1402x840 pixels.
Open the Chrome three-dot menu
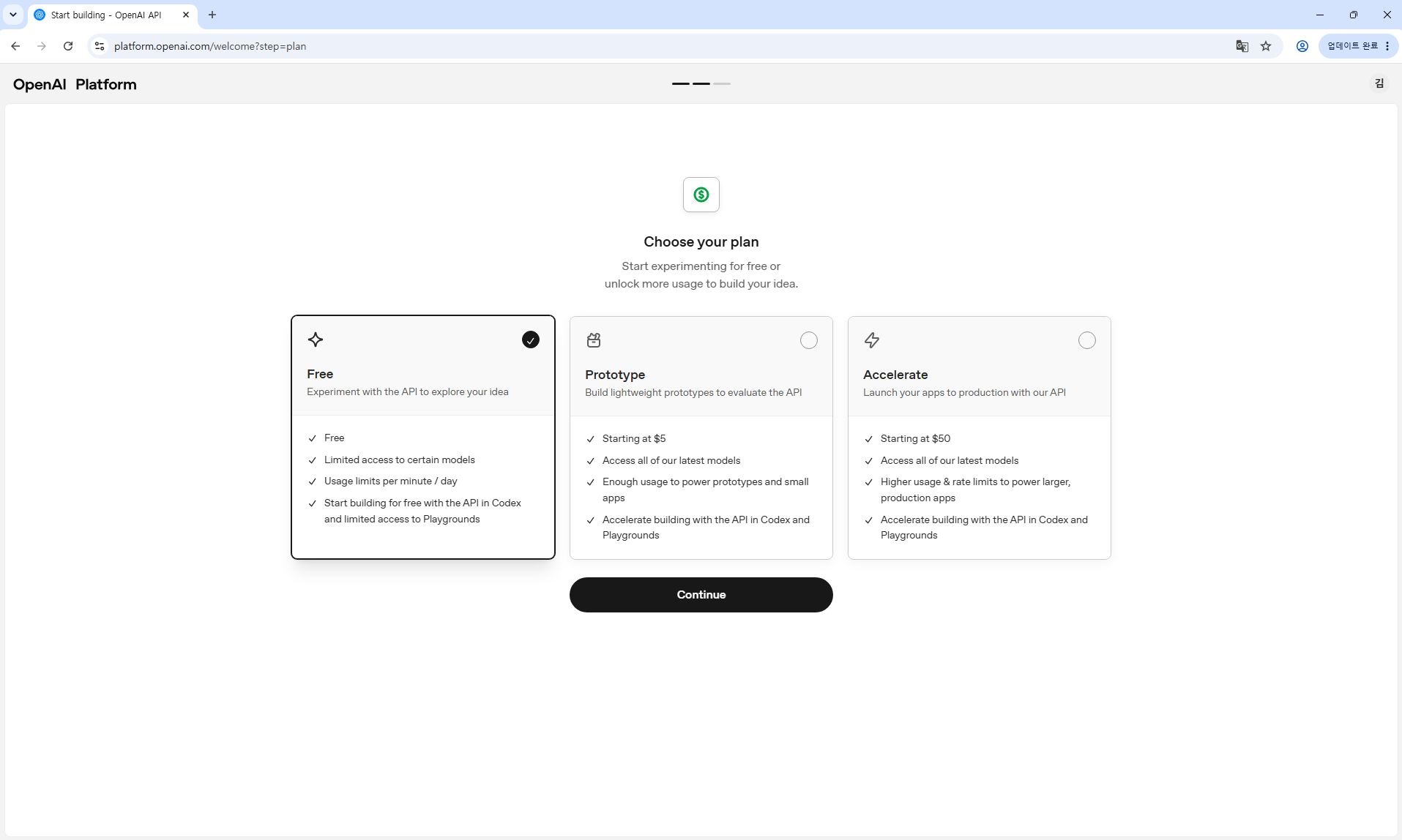(x=1387, y=46)
